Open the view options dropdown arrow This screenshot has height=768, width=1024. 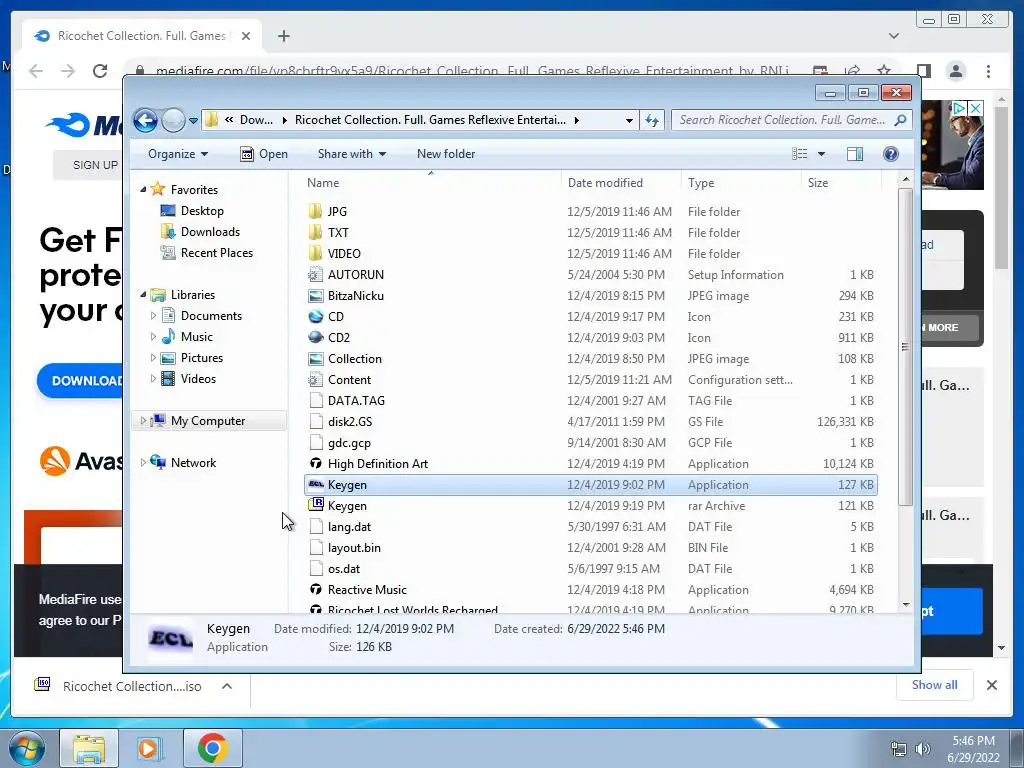click(x=822, y=154)
